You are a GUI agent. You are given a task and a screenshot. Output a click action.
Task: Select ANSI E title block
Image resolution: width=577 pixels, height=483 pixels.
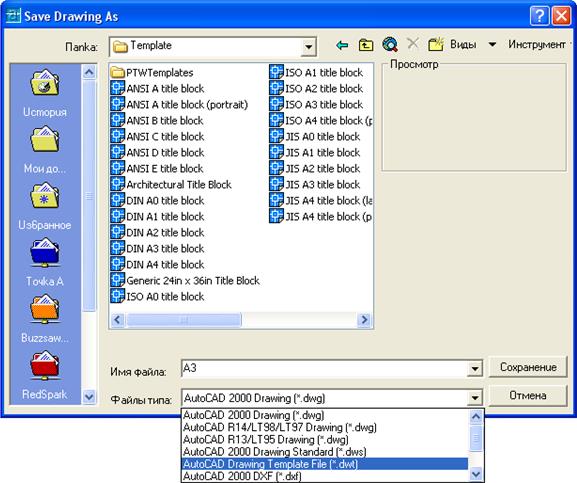click(x=157, y=168)
